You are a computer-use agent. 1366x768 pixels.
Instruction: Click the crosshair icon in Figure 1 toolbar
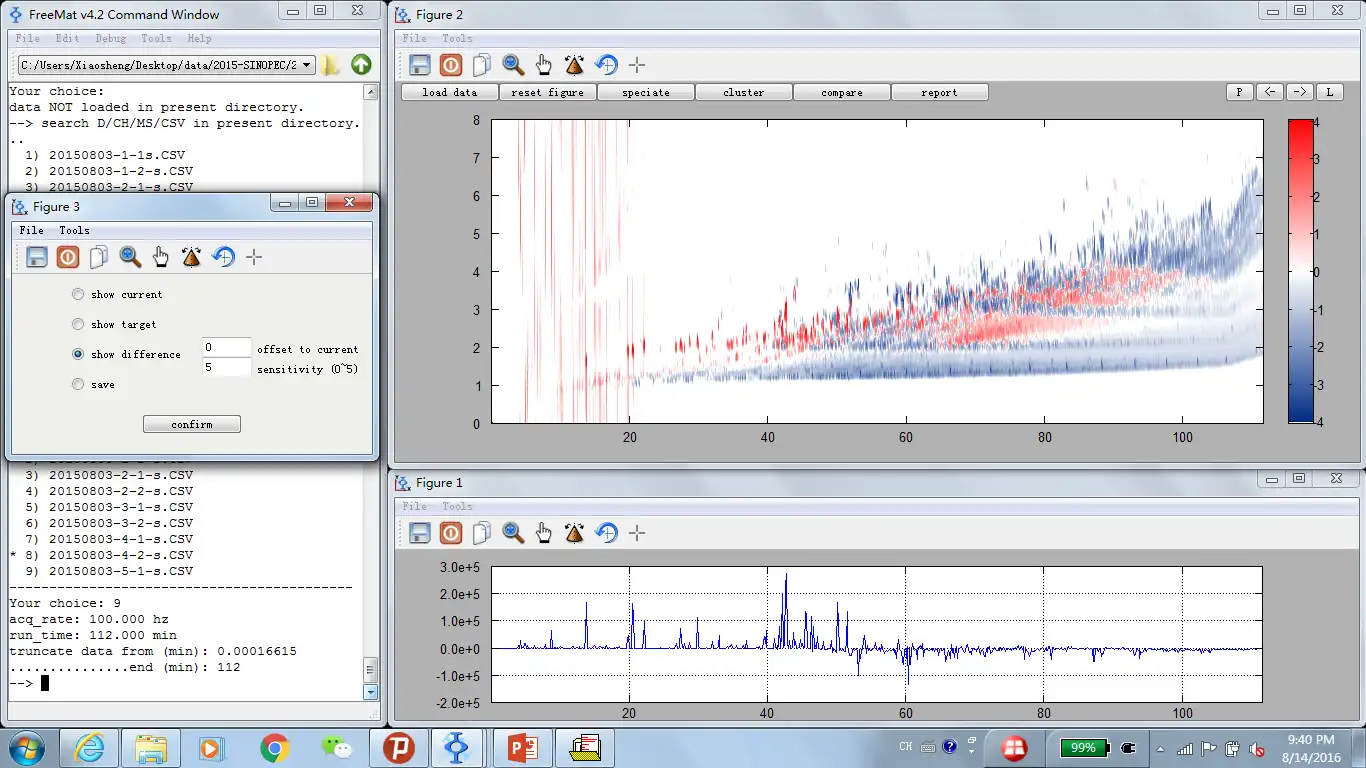tap(637, 533)
